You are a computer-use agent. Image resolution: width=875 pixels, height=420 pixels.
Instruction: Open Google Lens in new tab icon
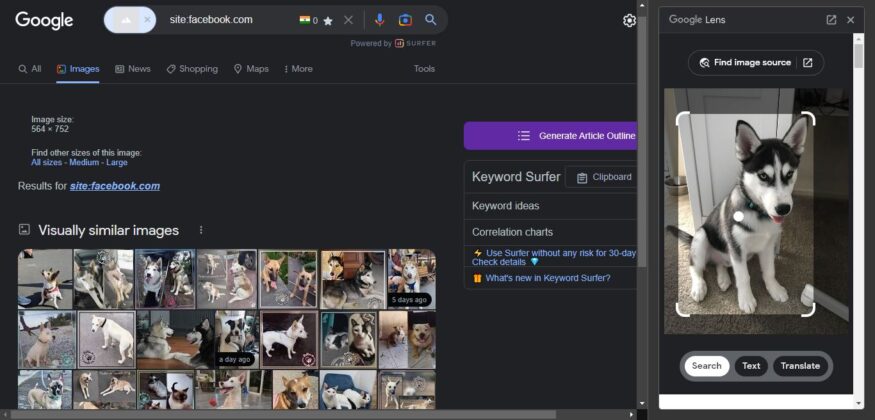tap(831, 19)
